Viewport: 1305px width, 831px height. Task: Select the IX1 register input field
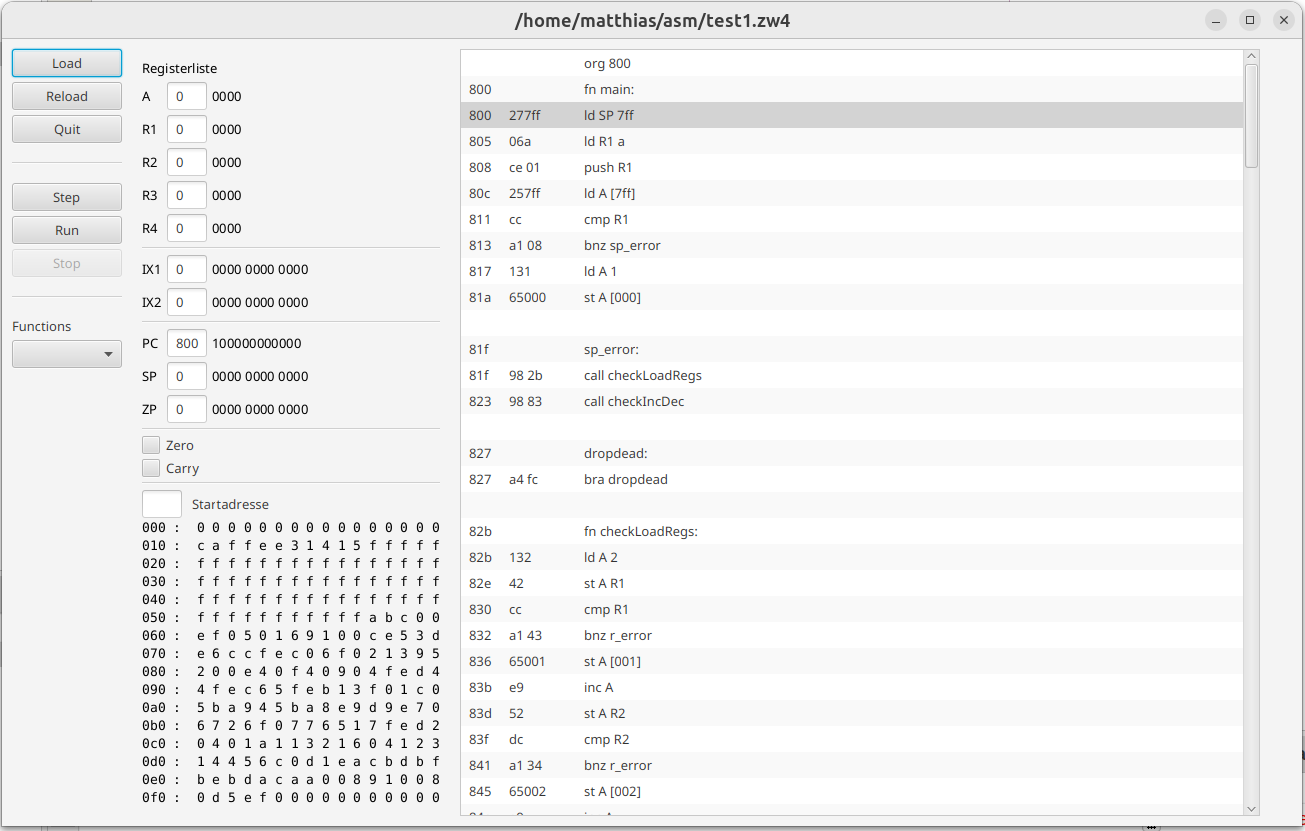pyautogui.click(x=187, y=269)
